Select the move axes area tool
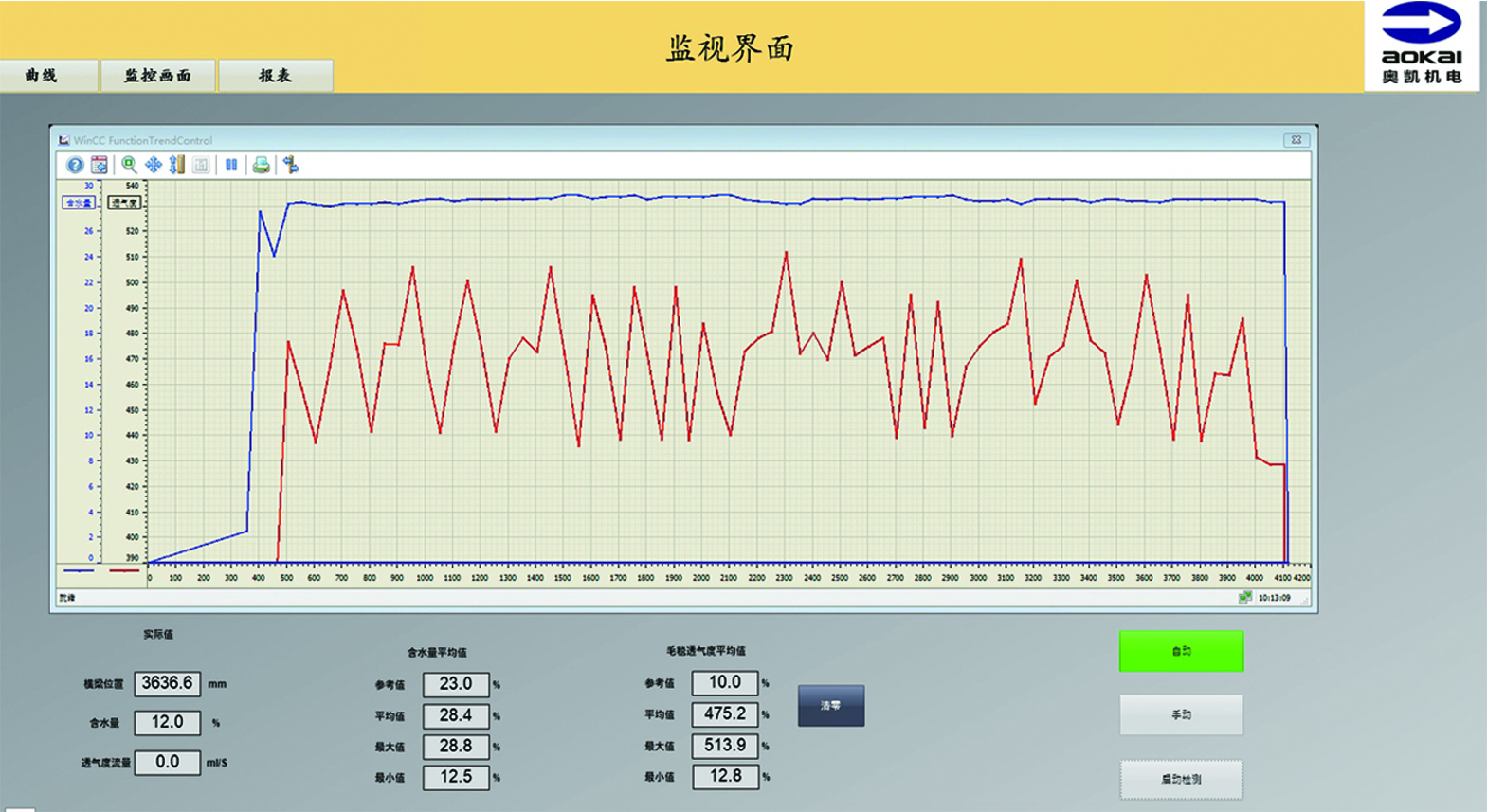Viewport: 1487px width, 812px height. pyautogui.click(x=153, y=165)
